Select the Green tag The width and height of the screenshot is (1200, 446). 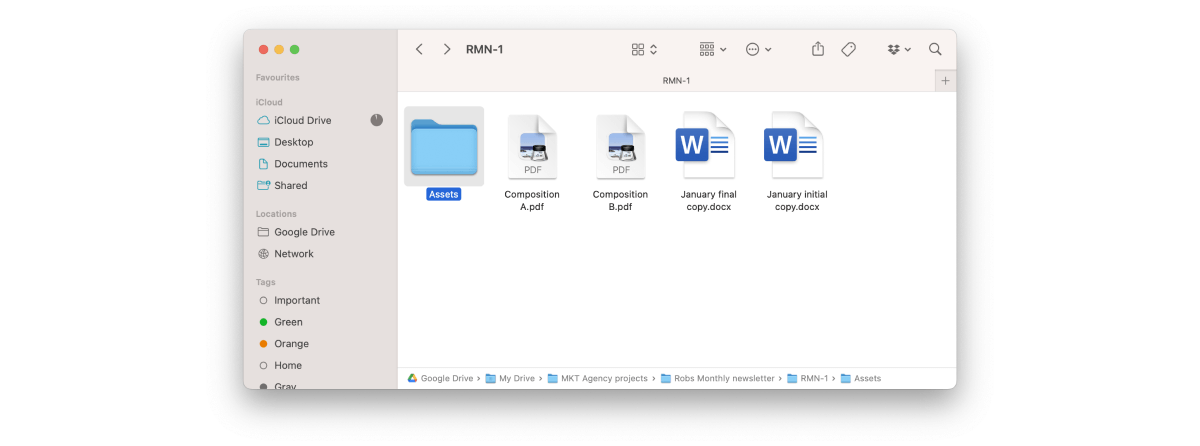click(281, 322)
